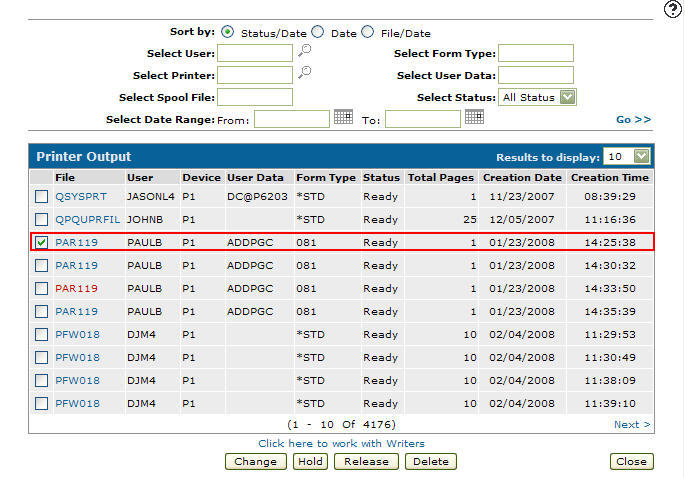Select the Status/Date sort radio button
The height and width of the screenshot is (478, 685).
[226, 32]
